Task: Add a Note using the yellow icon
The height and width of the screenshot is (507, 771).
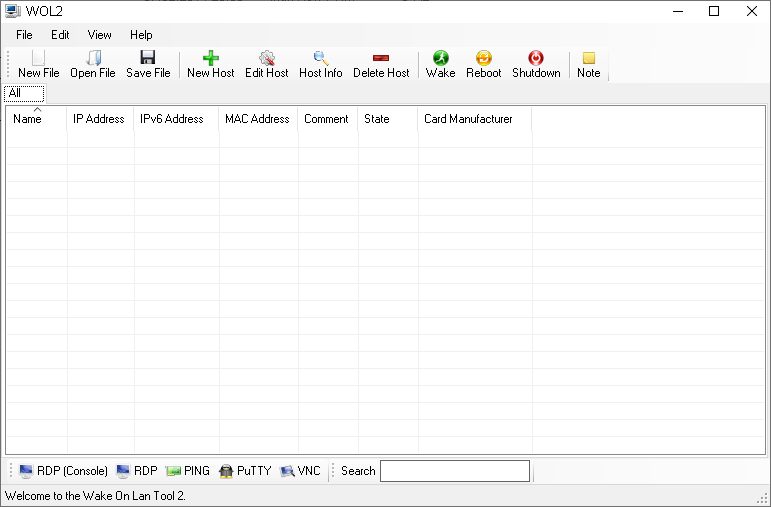Action: coord(589,59)
